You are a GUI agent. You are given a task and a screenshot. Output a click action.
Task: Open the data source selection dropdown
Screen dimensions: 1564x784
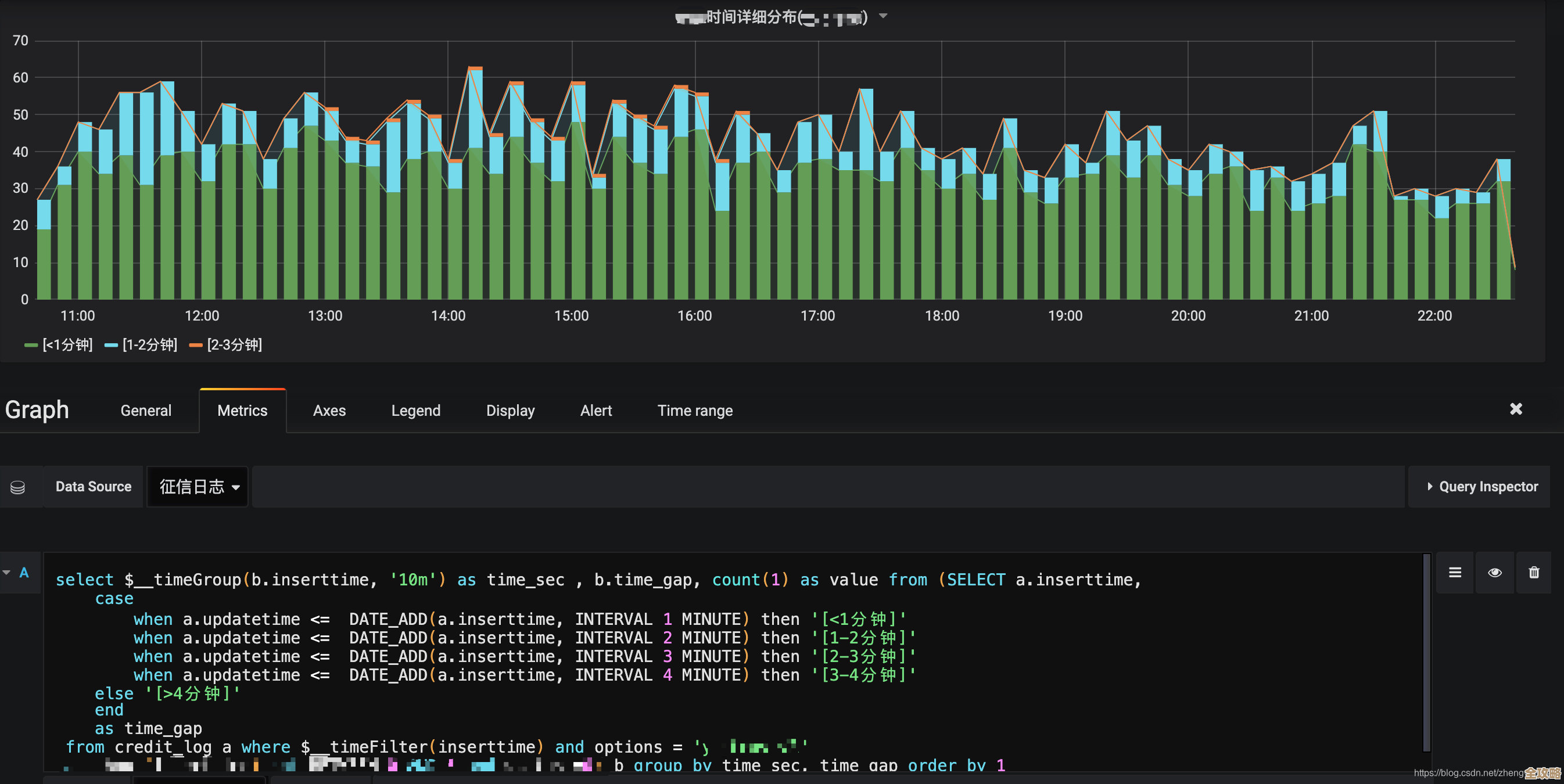coord(198,487)
